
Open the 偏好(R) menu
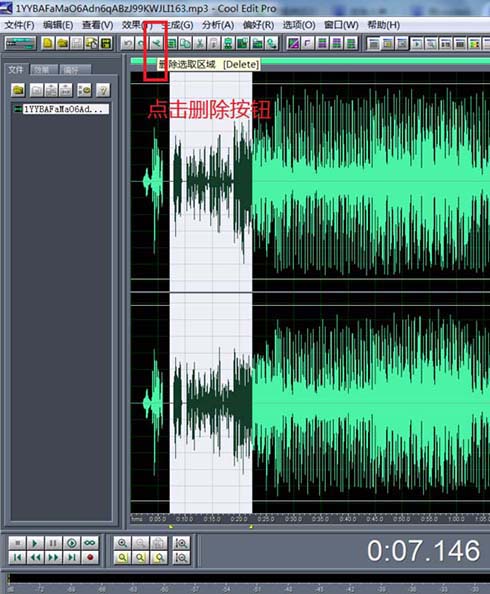point(258,25)
